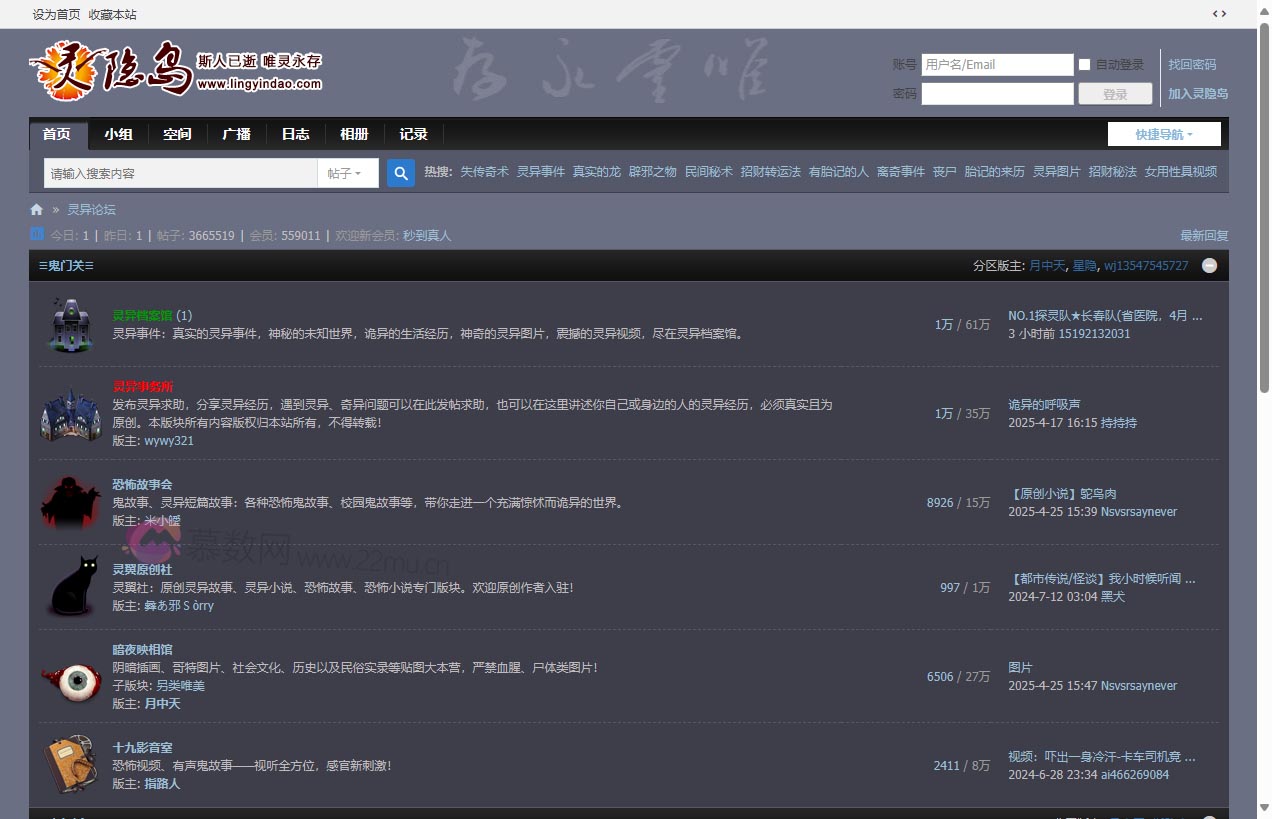Click the 登录 button
The width and height of the screenshot is (1272, 819).
tap(1114, 94)
